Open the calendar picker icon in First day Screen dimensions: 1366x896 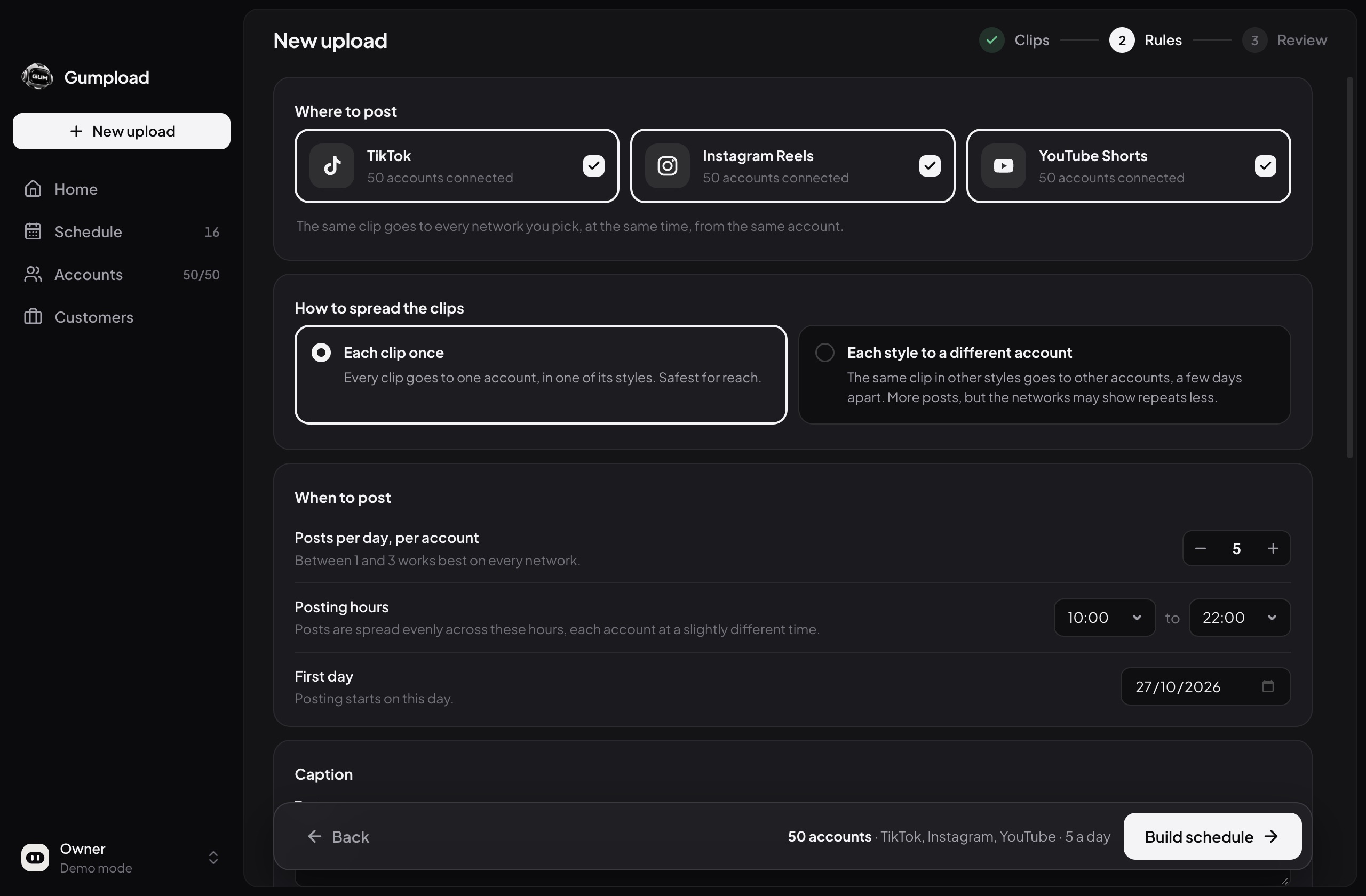click(1268, 686)
